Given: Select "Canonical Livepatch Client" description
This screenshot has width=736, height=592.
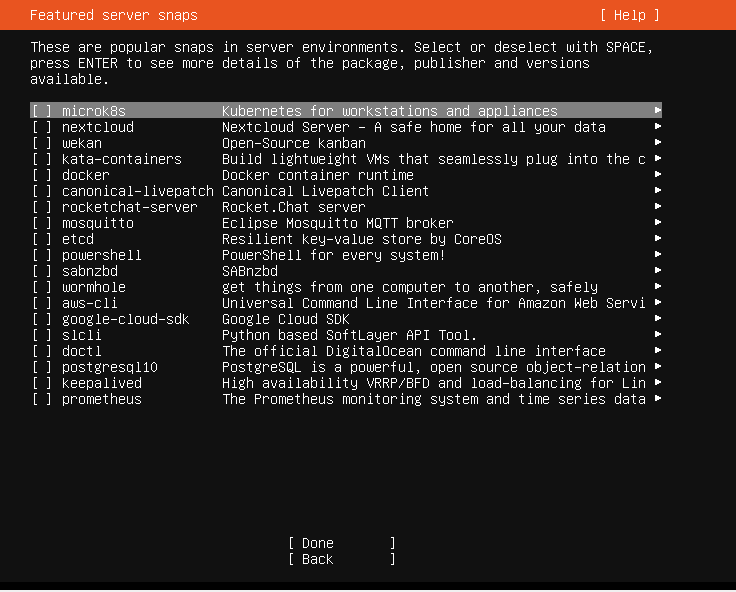Looking at the screenshot, I should [325, 191].
